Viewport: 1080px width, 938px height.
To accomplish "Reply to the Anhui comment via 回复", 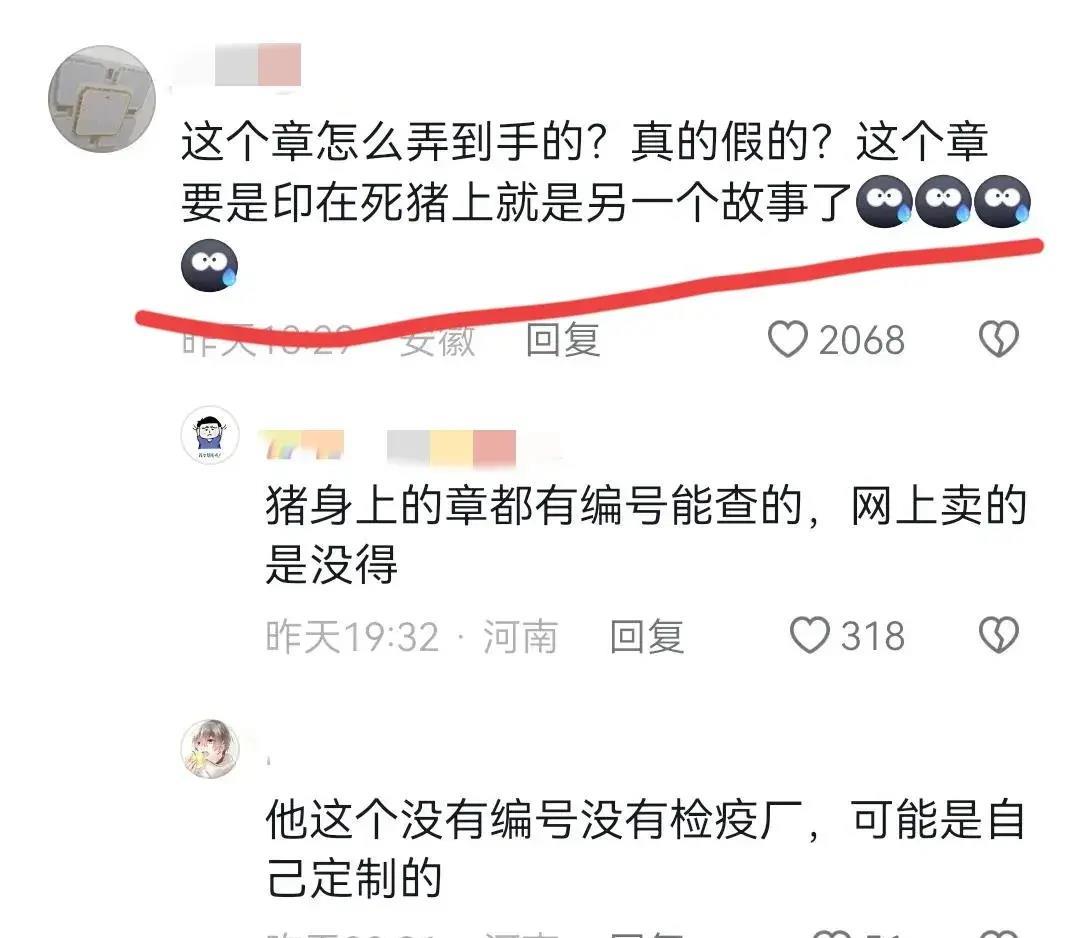I will click(x=563, y=340).
